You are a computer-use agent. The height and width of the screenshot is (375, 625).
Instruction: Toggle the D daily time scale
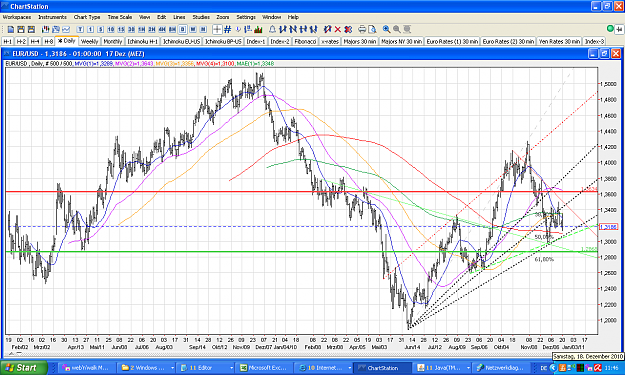coord(183,29)
